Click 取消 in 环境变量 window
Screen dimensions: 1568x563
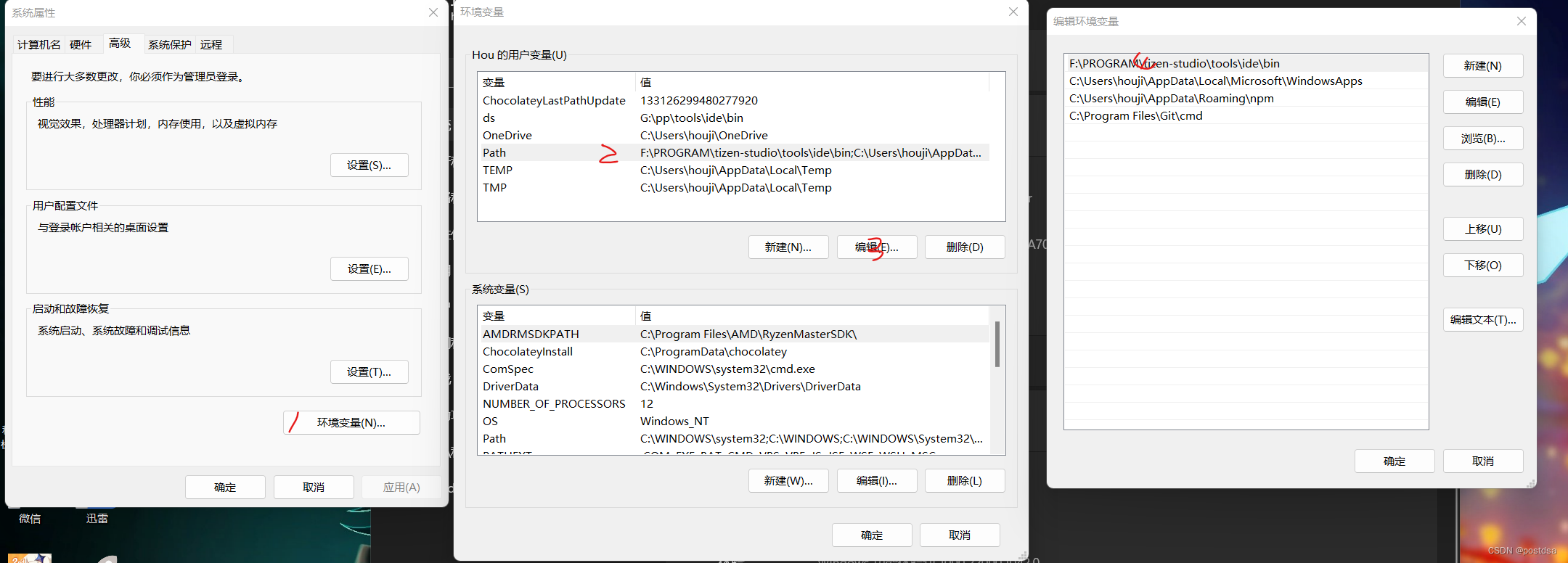pos(960,535)
